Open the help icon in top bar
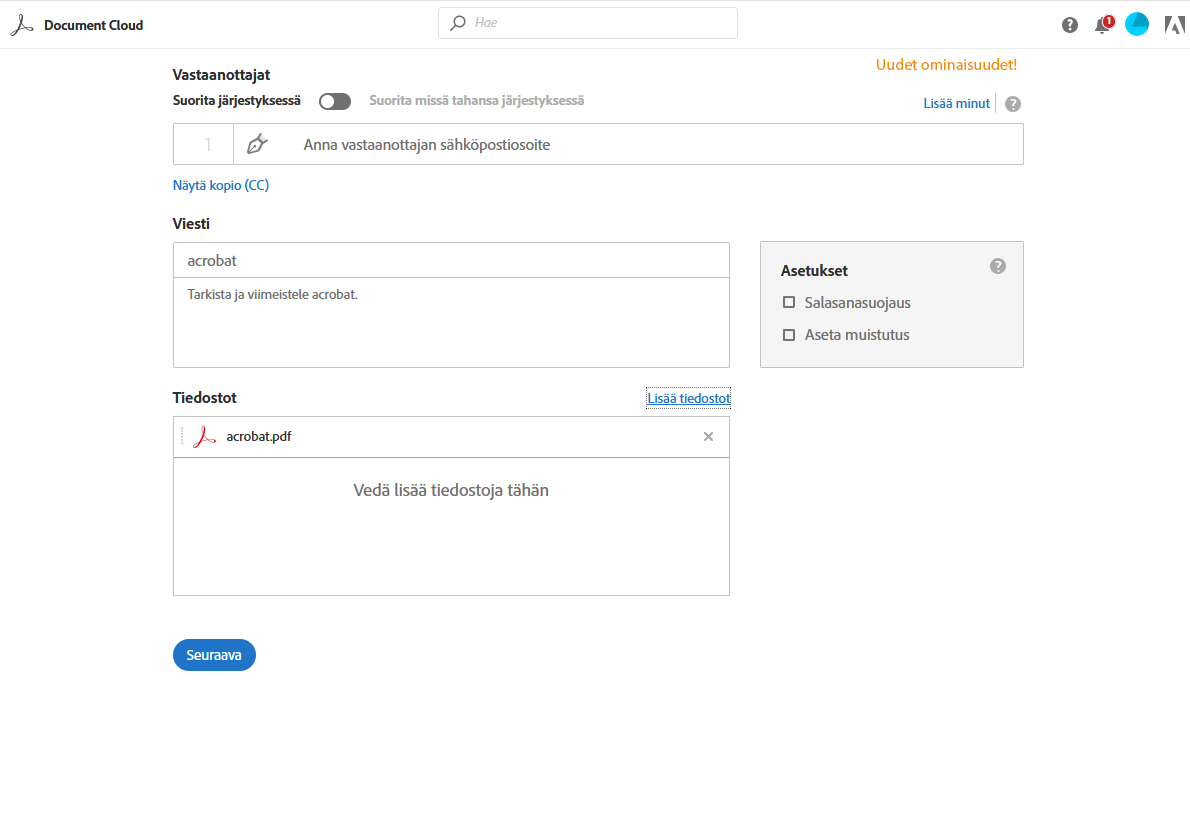This screenshot has height=825, width=1190. point(1070,25)
